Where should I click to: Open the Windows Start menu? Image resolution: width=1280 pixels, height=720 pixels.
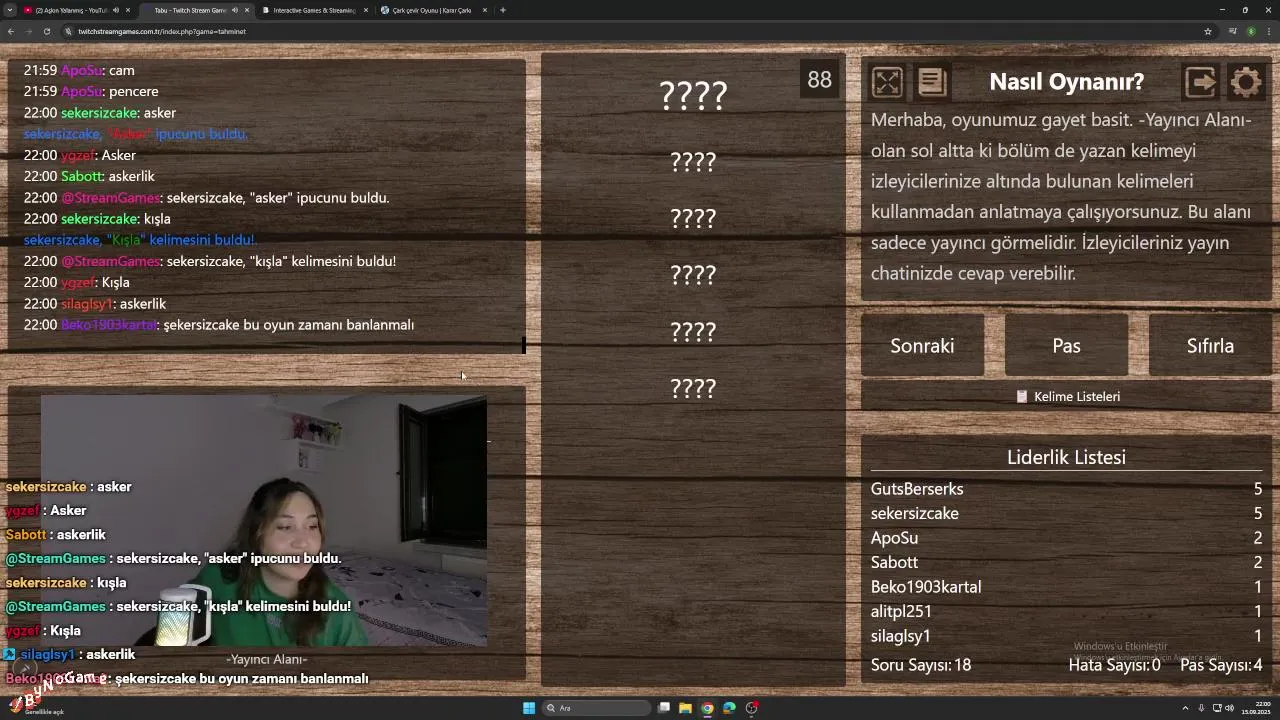point(529,708)
